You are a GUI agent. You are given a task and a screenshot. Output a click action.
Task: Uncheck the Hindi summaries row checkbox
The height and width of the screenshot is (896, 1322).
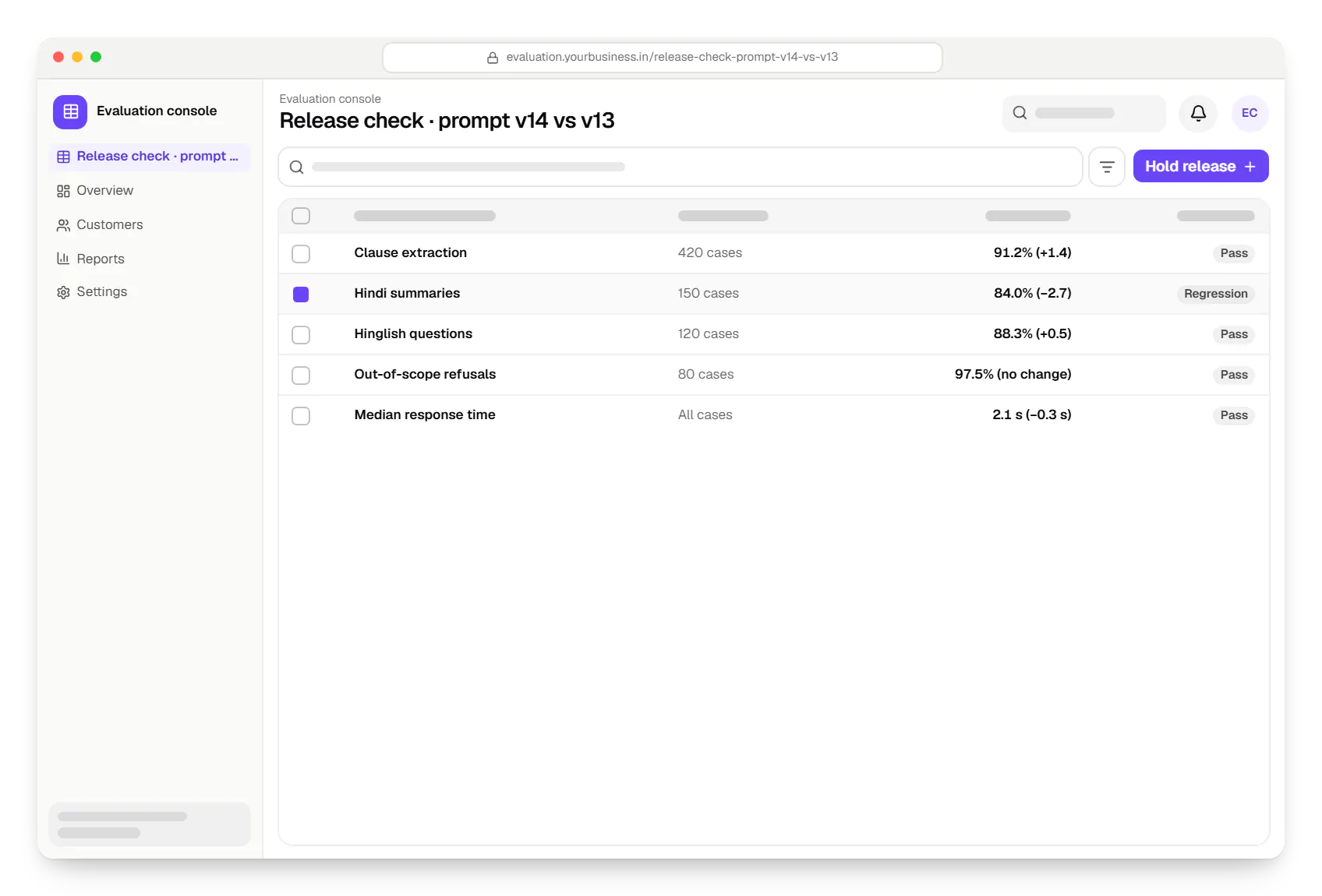[301, 294]
